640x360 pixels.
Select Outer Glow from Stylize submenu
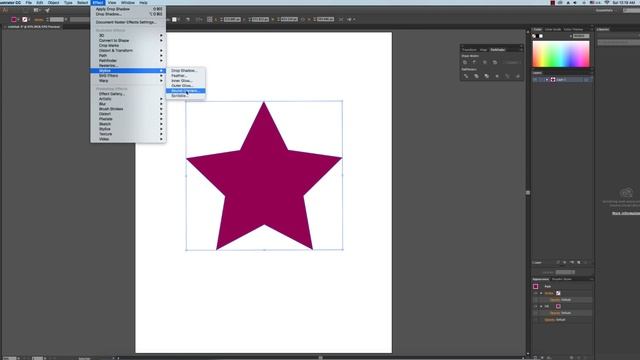coord(185,86)
